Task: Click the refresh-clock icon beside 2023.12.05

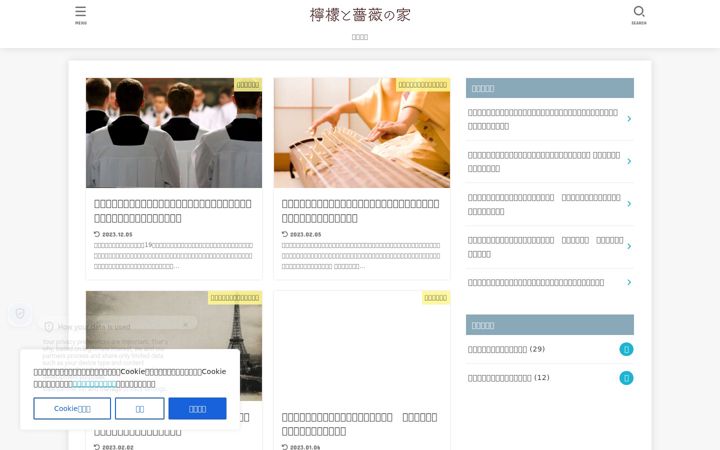Action: (97, 234)
